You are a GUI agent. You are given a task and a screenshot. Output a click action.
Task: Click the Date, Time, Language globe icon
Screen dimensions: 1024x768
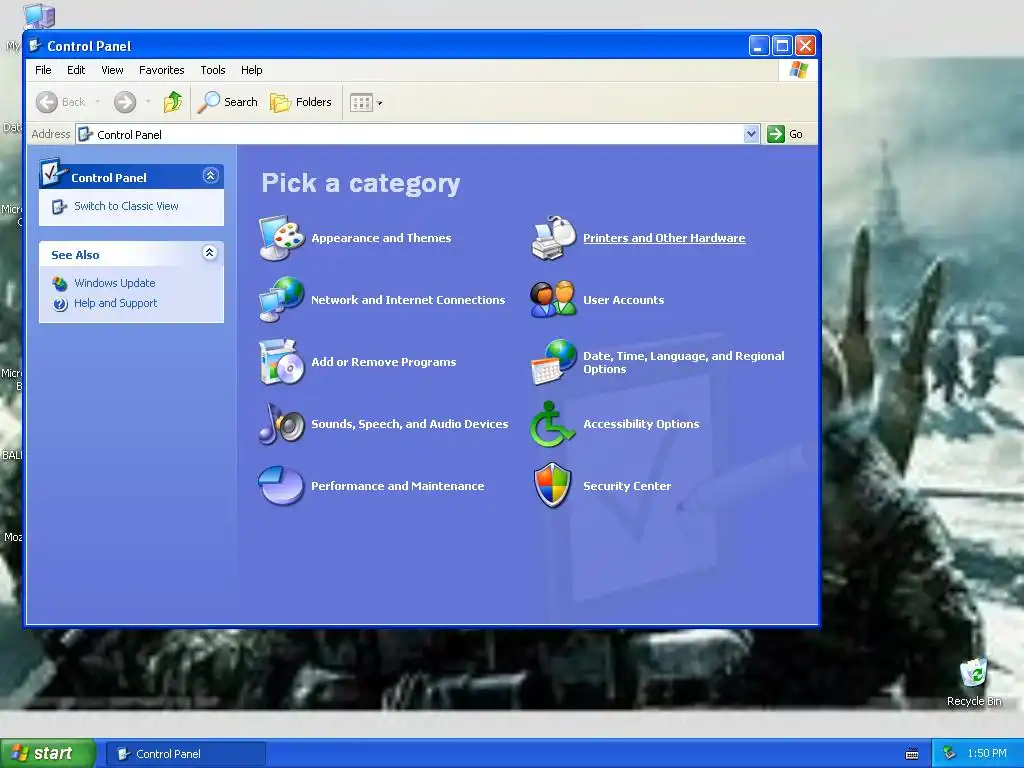pyautogui.click(x=554, y=362)
